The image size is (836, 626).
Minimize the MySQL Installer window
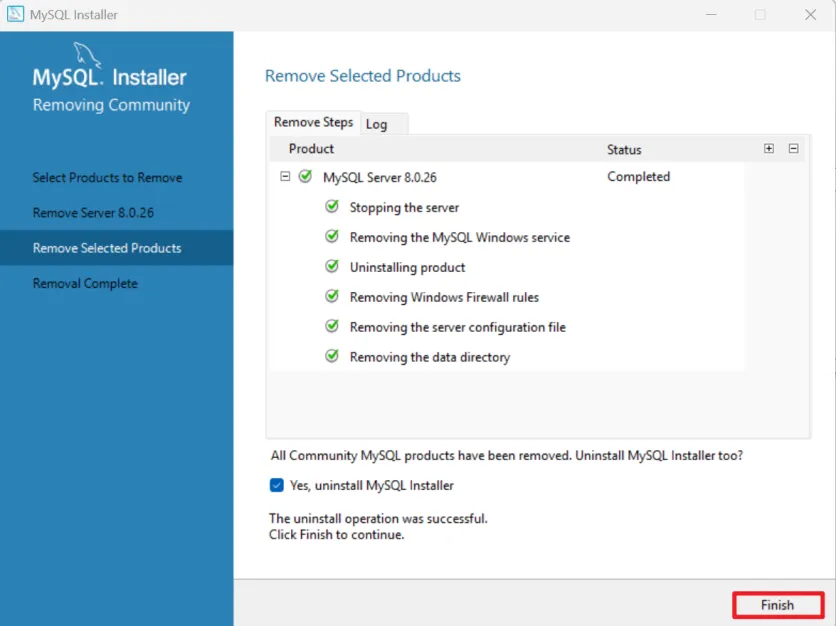(x=711, y=14)
